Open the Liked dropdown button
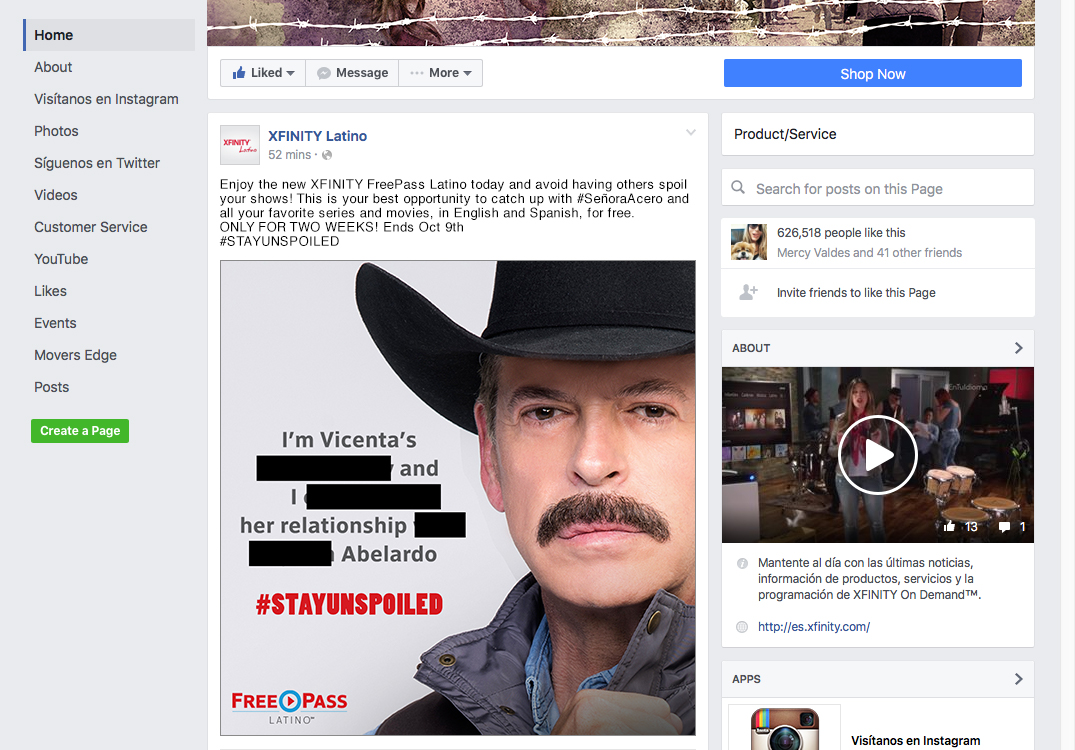 tap(263, 73)
